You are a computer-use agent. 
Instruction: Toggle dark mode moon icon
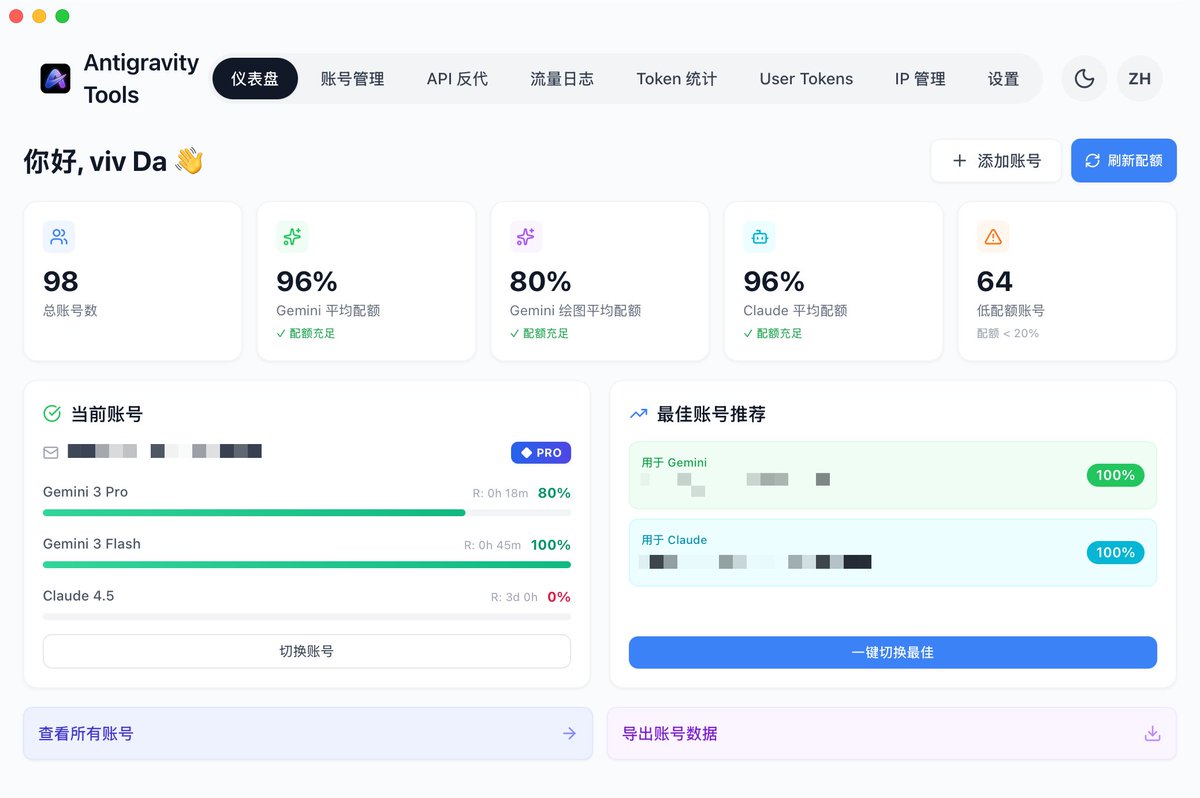pos(1084,79)
